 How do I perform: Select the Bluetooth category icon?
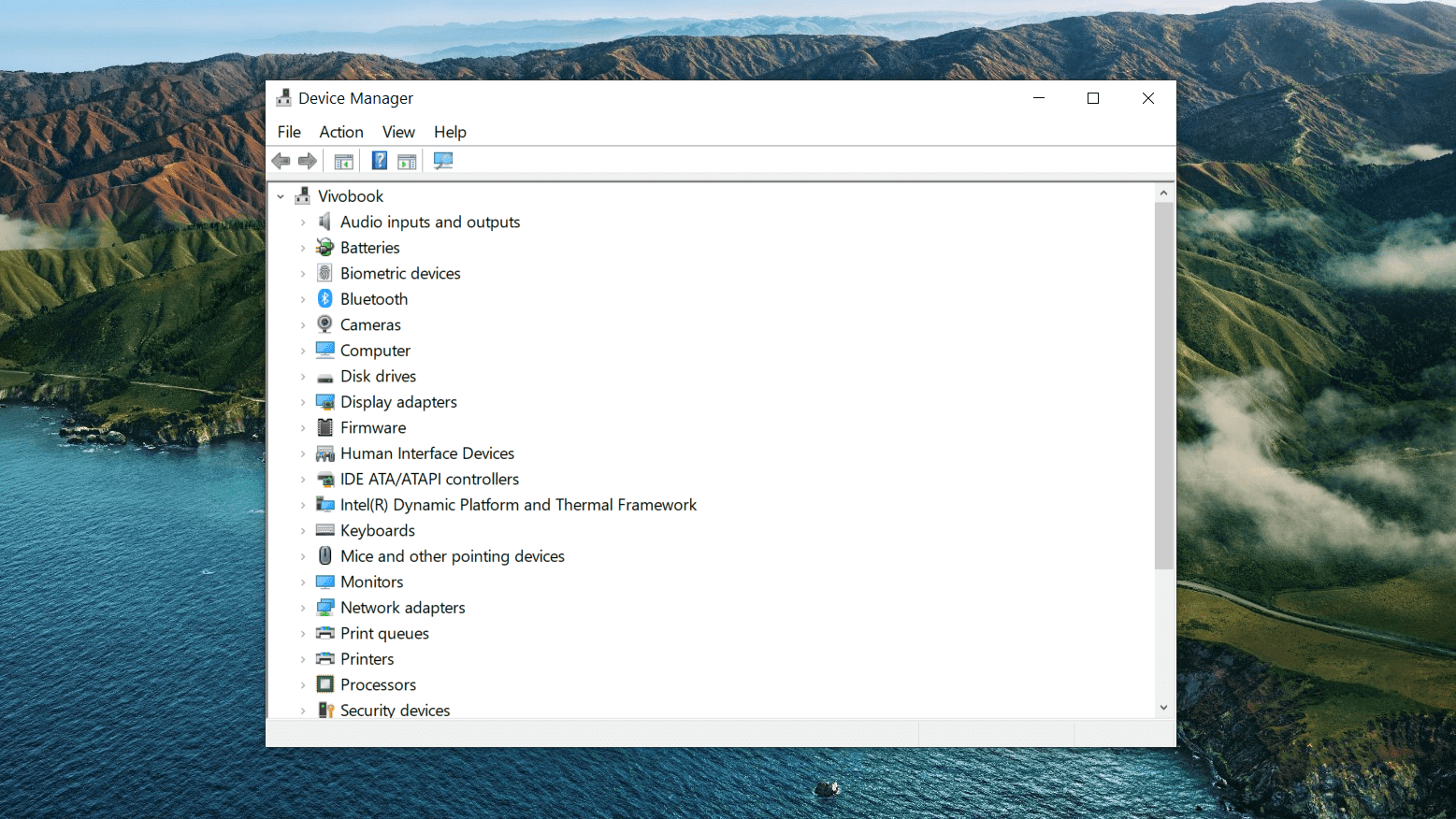(x=324, y=298)
